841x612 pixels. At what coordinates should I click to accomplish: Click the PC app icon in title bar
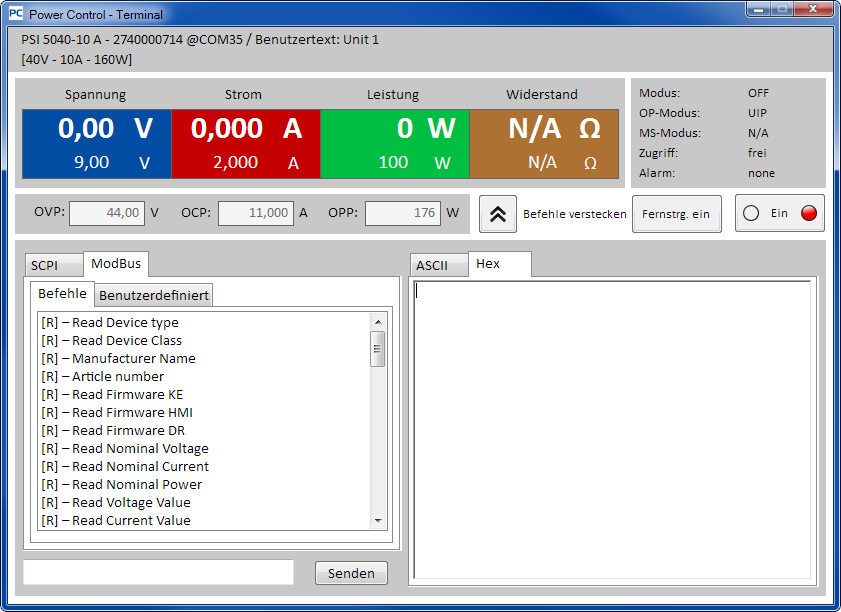point(15,14)
